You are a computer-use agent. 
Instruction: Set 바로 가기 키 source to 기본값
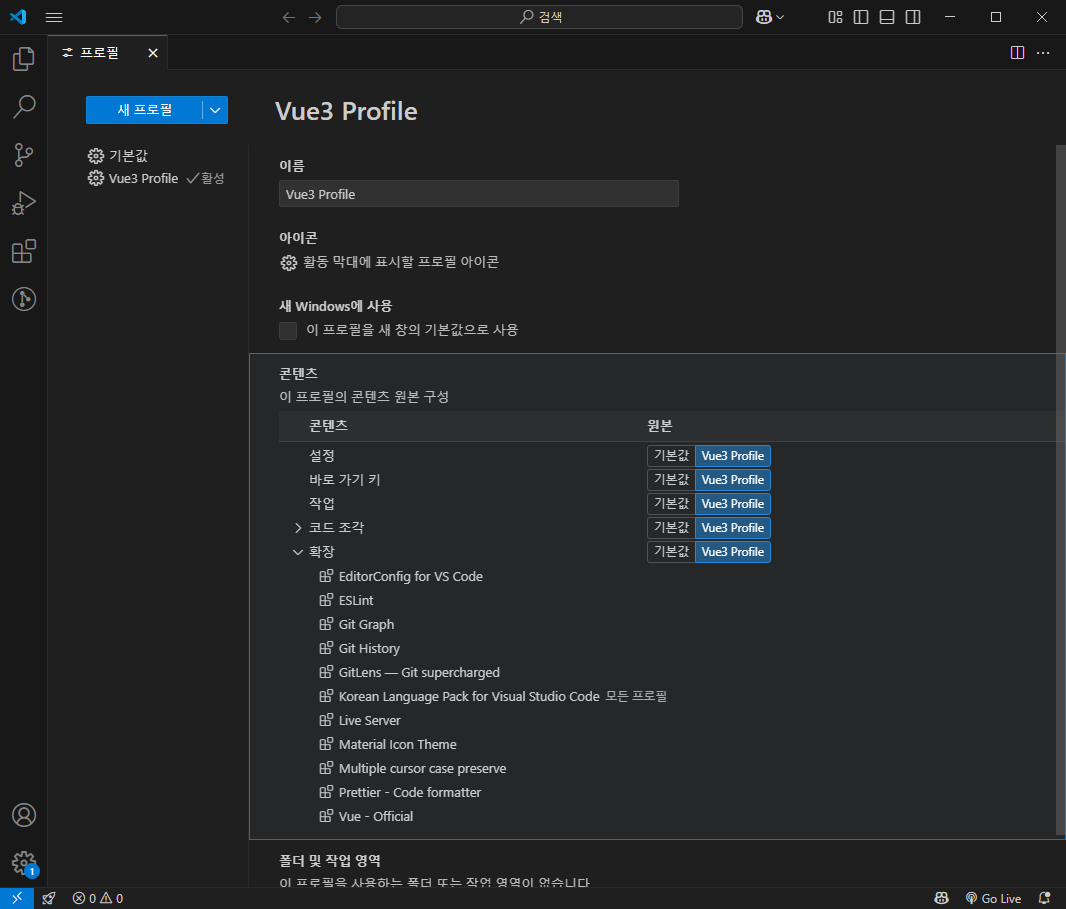tap(671, 479)
